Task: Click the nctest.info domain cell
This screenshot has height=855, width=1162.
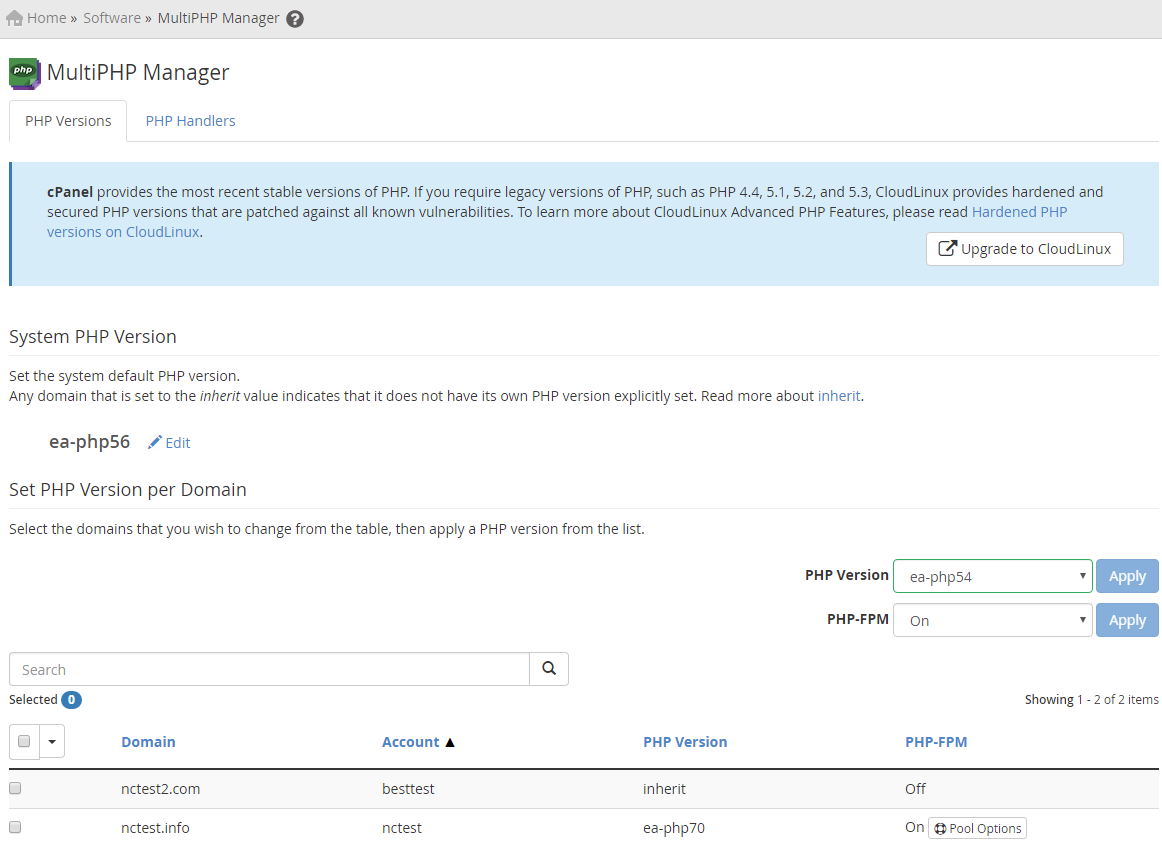Action: click(x=155, y=828)
